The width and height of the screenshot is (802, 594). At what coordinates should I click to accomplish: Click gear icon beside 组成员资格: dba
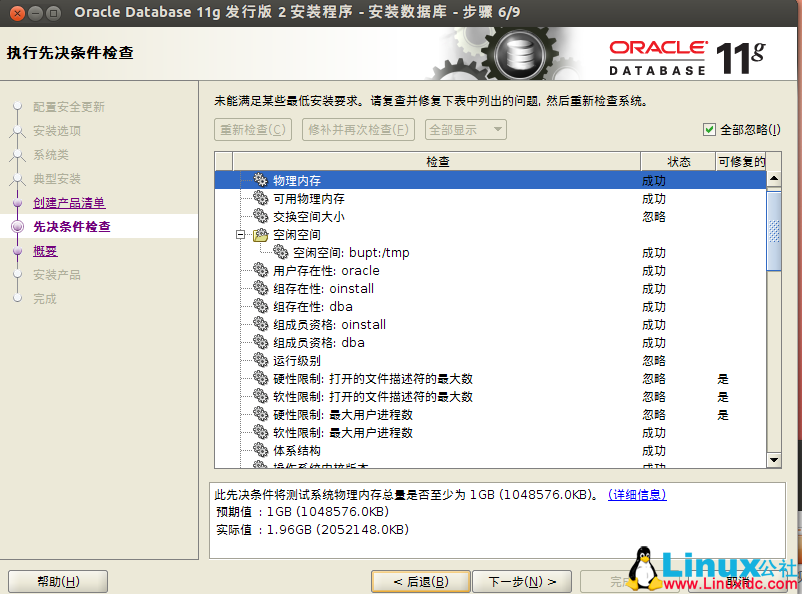pyautogui.click(x=260, y=342)
